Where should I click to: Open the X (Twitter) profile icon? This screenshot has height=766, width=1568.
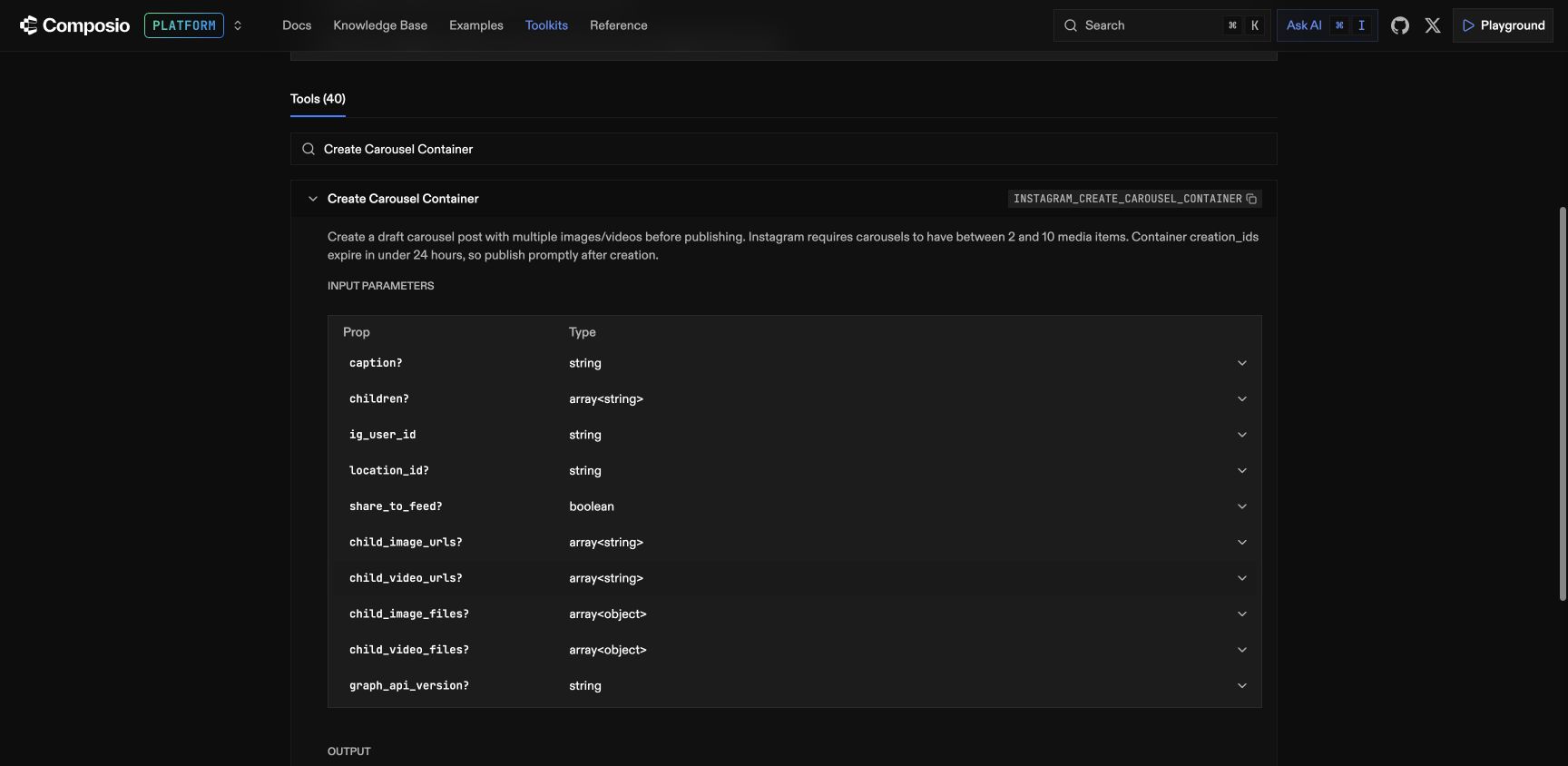pos(1433,25)
